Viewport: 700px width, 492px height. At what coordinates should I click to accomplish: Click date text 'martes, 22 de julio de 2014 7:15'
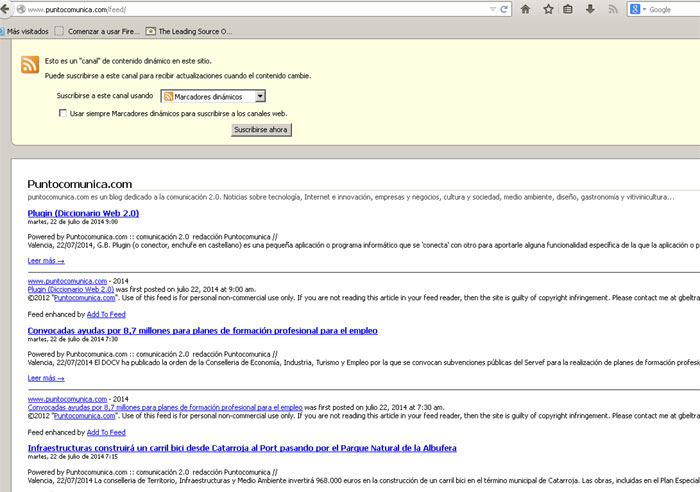point(73,457)
